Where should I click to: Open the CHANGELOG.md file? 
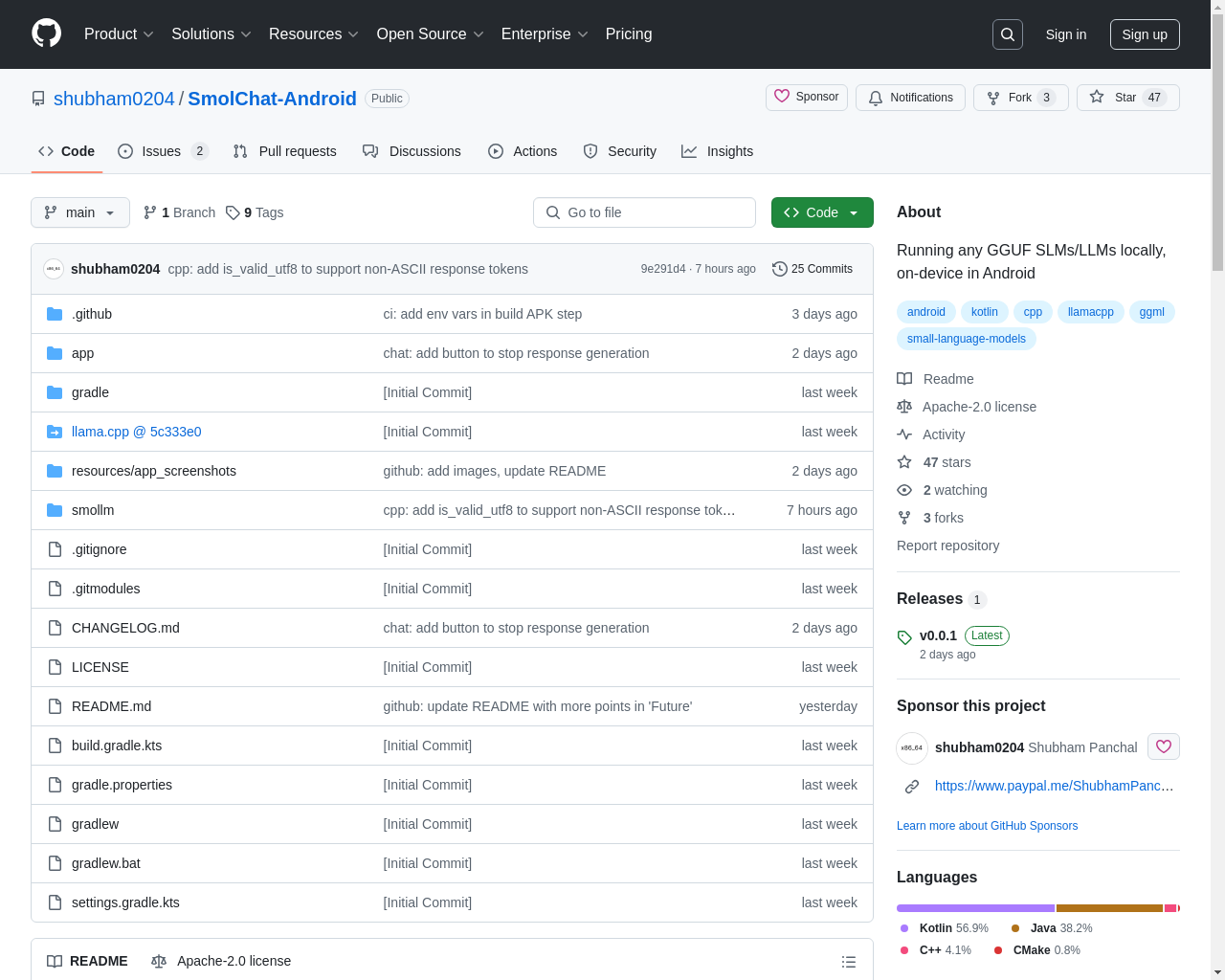coord(125,628)
